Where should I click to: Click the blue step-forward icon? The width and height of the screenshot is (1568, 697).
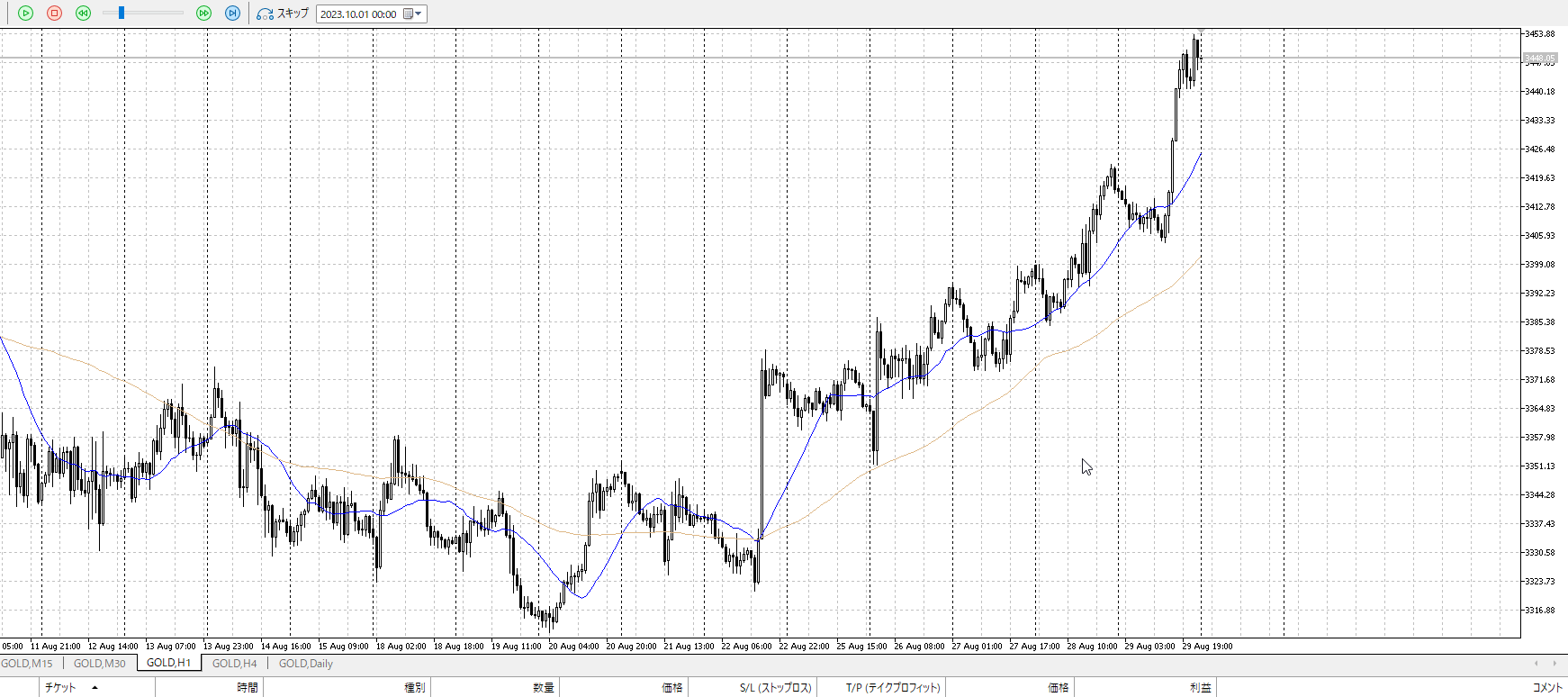point(232,14)
